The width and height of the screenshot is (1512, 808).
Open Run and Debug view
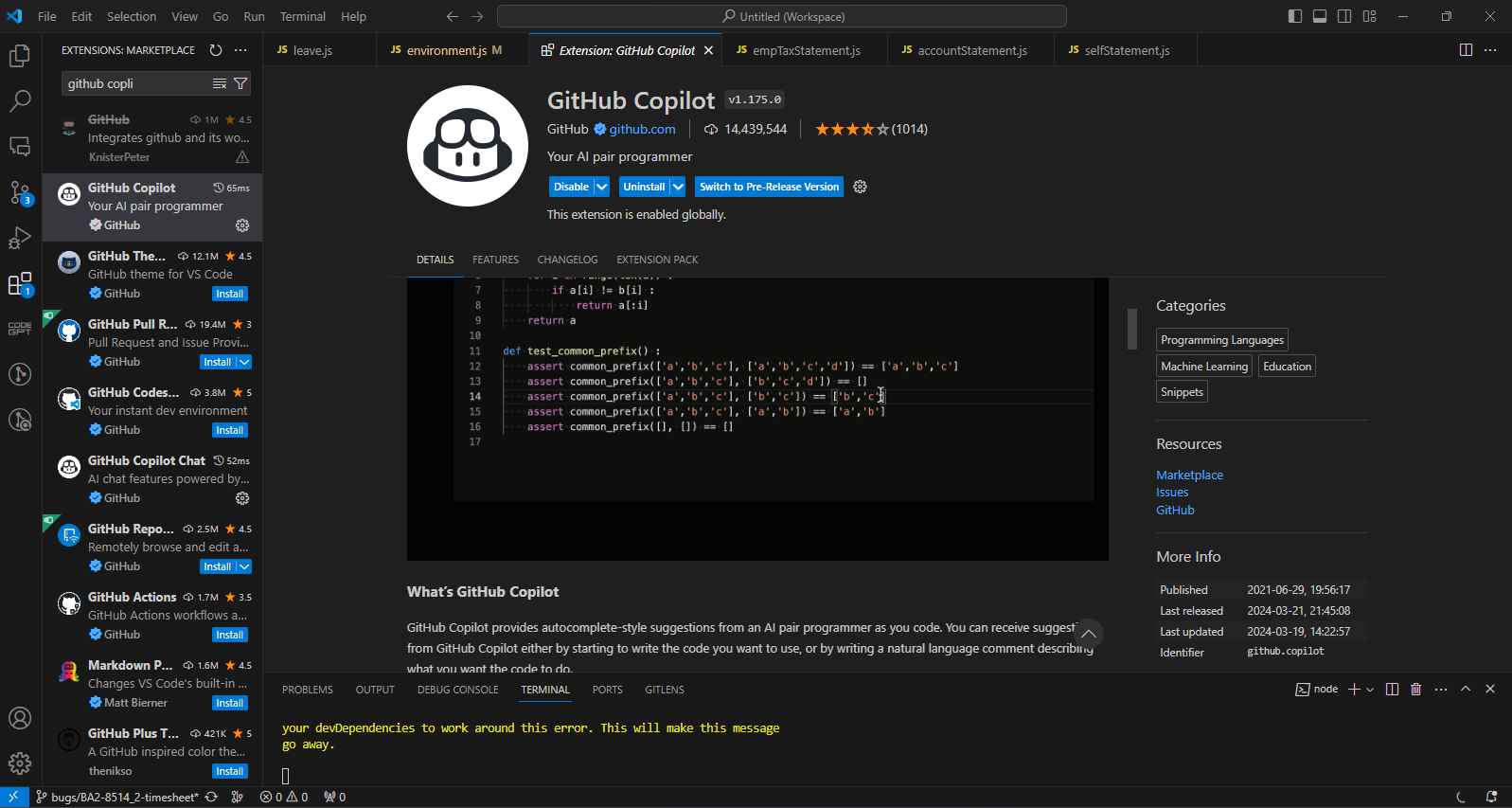tap(20, 238)
